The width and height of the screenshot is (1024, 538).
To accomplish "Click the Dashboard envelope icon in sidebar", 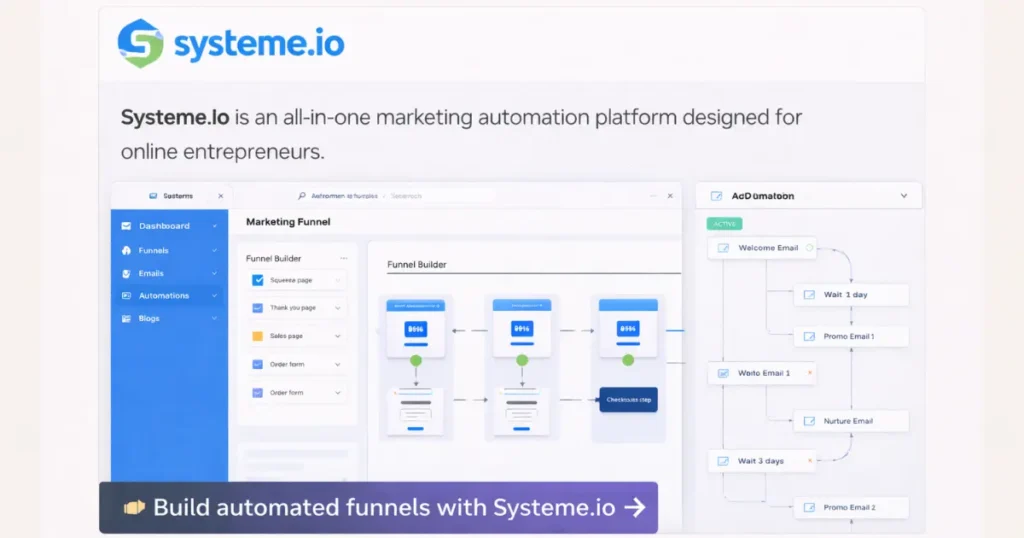I will point(126,226).
